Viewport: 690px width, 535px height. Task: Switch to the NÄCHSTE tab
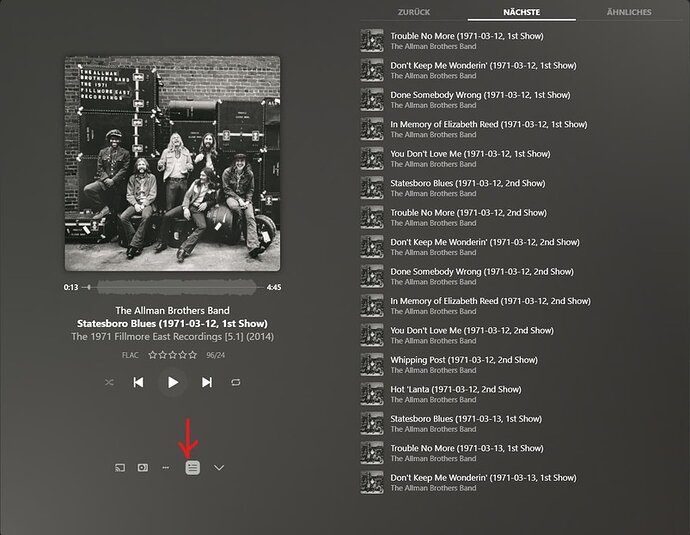point(521,12)
